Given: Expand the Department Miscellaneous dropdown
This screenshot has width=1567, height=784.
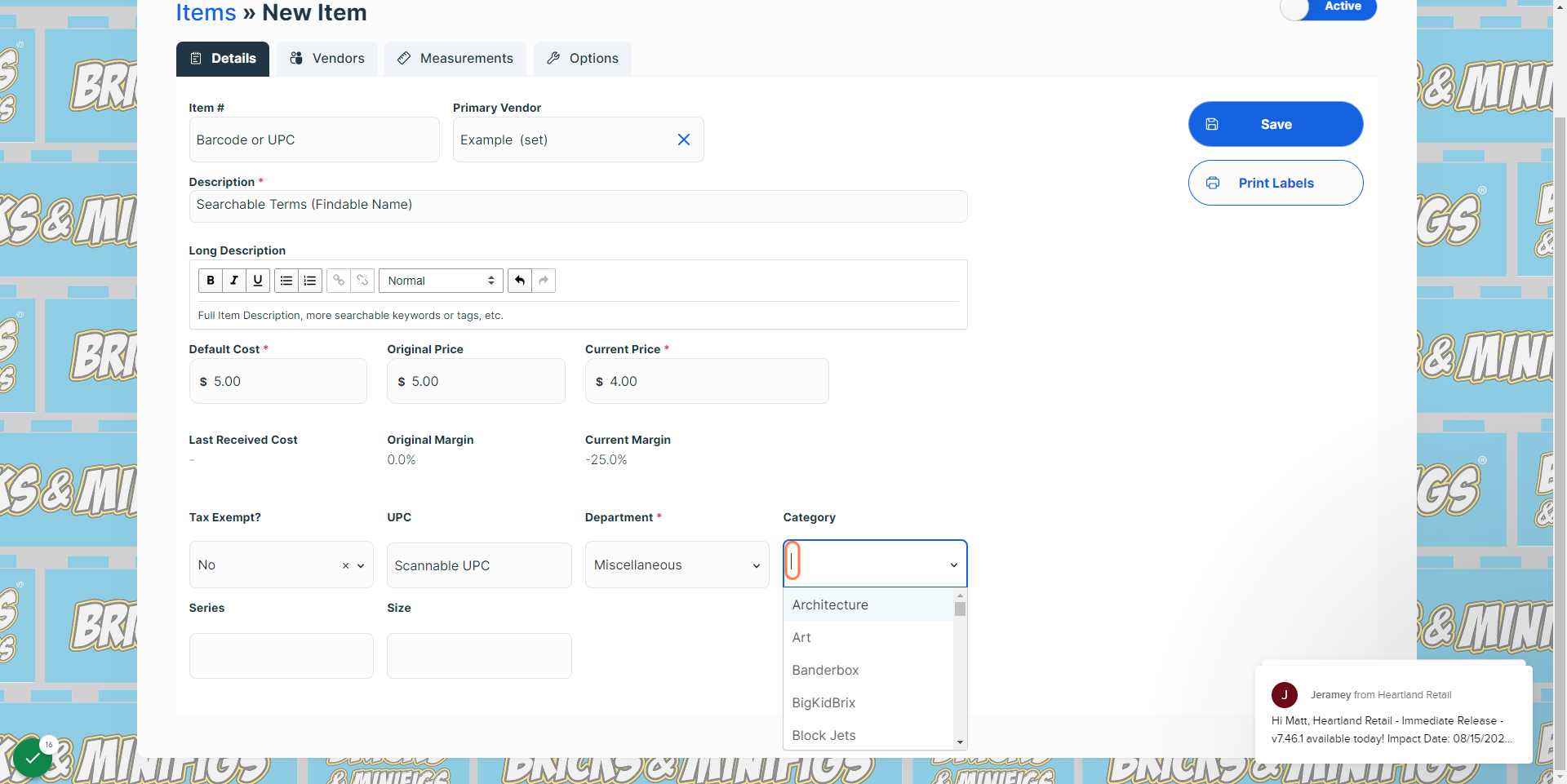Looking at the screenshot, I should 677,565.
